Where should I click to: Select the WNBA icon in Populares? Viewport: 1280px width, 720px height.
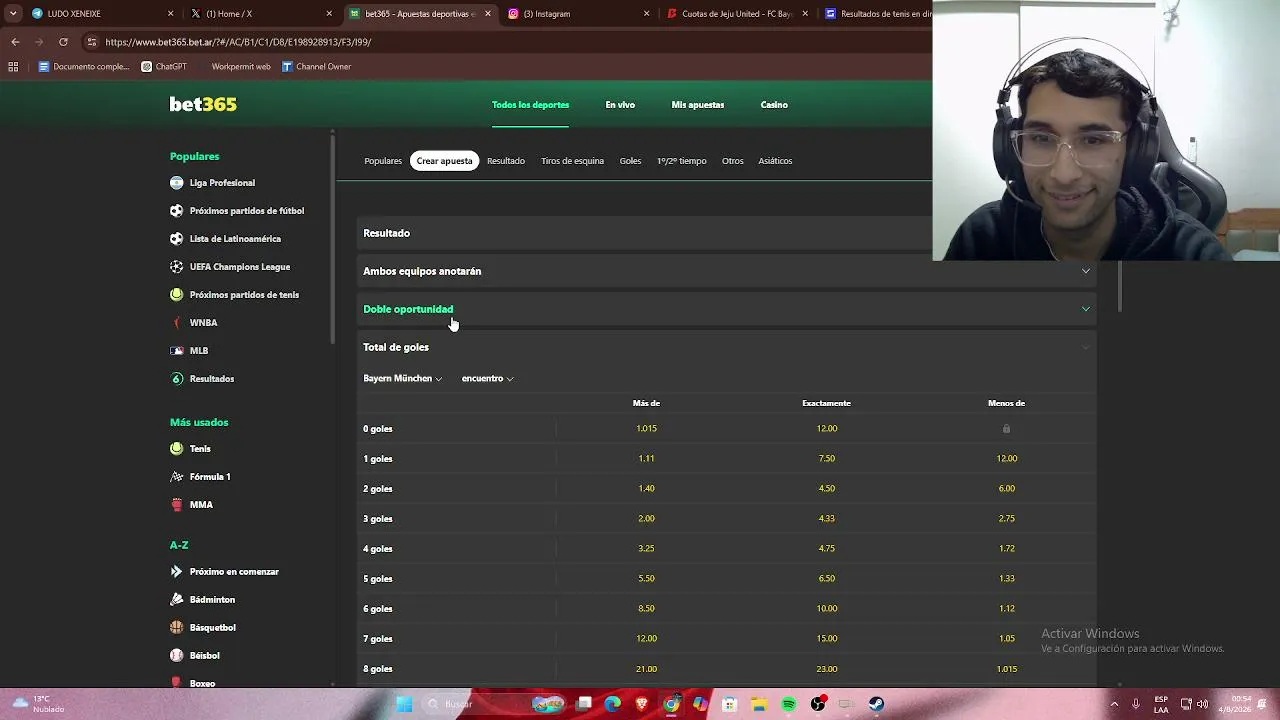(177, 323)
